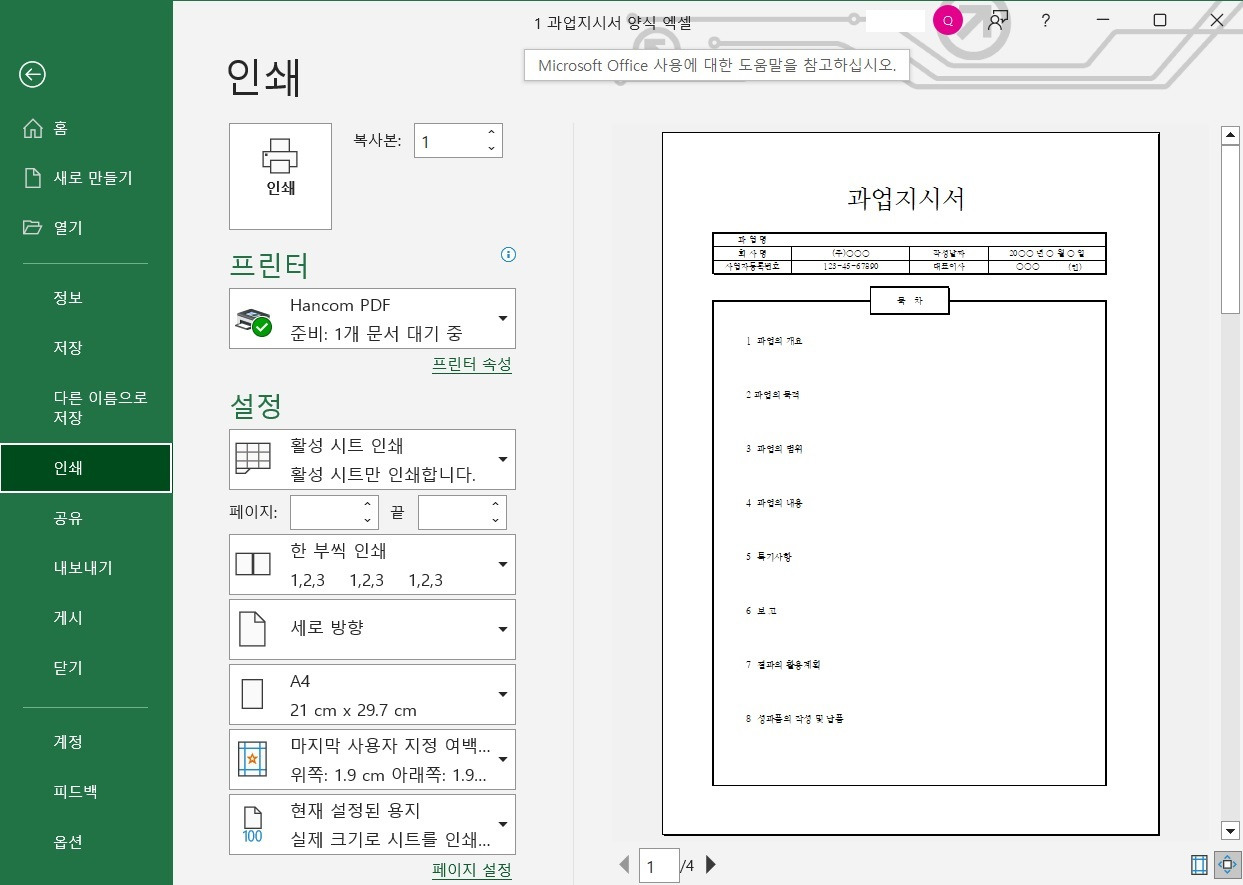Click the A4 paper size icon
The height and width of the screenshot is (885, 1243).
click(x=253, y=693)
